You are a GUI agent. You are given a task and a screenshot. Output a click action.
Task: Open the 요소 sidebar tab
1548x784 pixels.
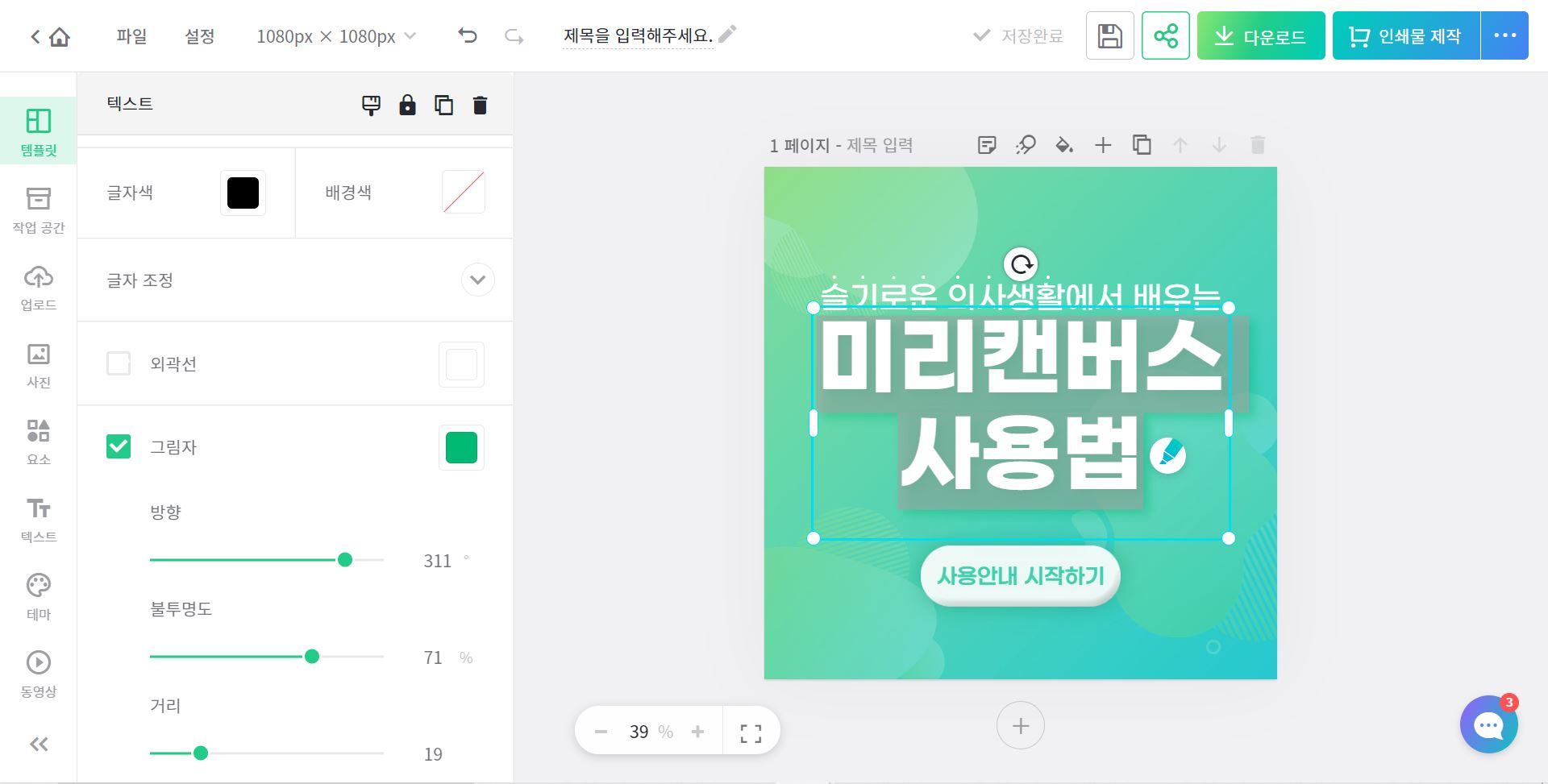tap(39, 442)
